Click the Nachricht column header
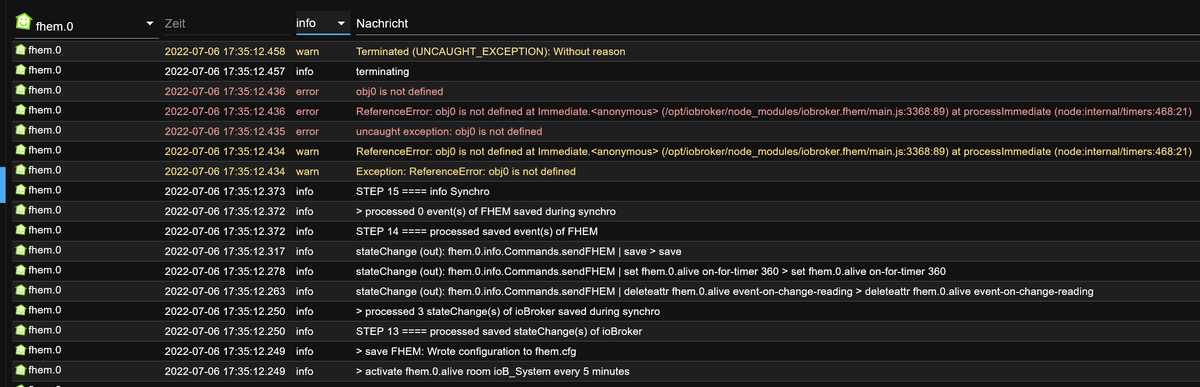This screenshot has width=1200, height=387. tap(382, 22)
